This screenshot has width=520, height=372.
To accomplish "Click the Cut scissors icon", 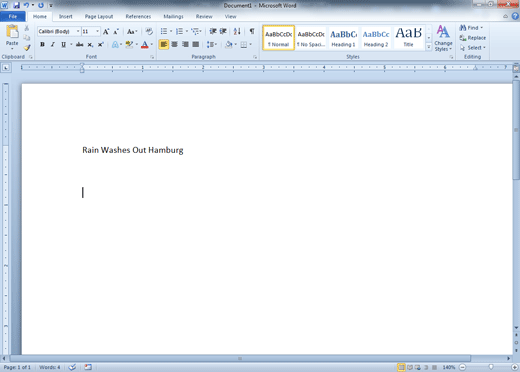I will click(x=27, y=28).
